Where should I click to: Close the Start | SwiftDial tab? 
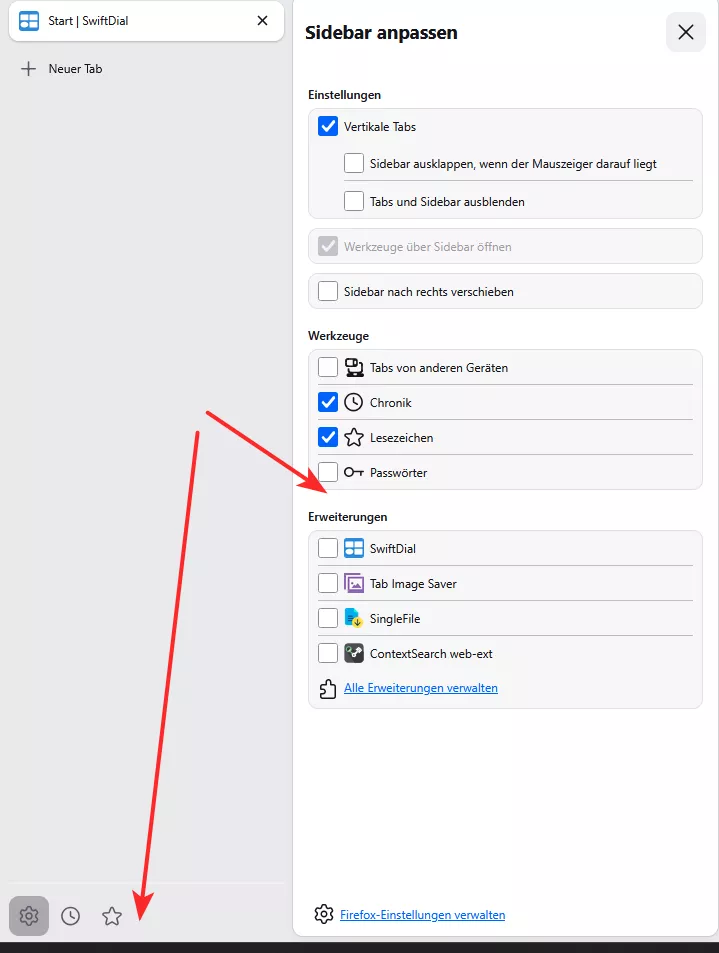point(263,21)
